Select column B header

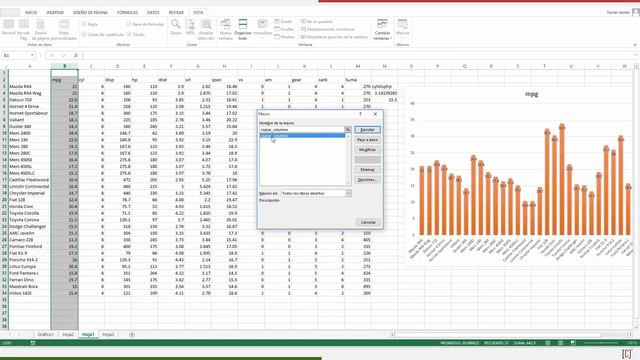64,66
